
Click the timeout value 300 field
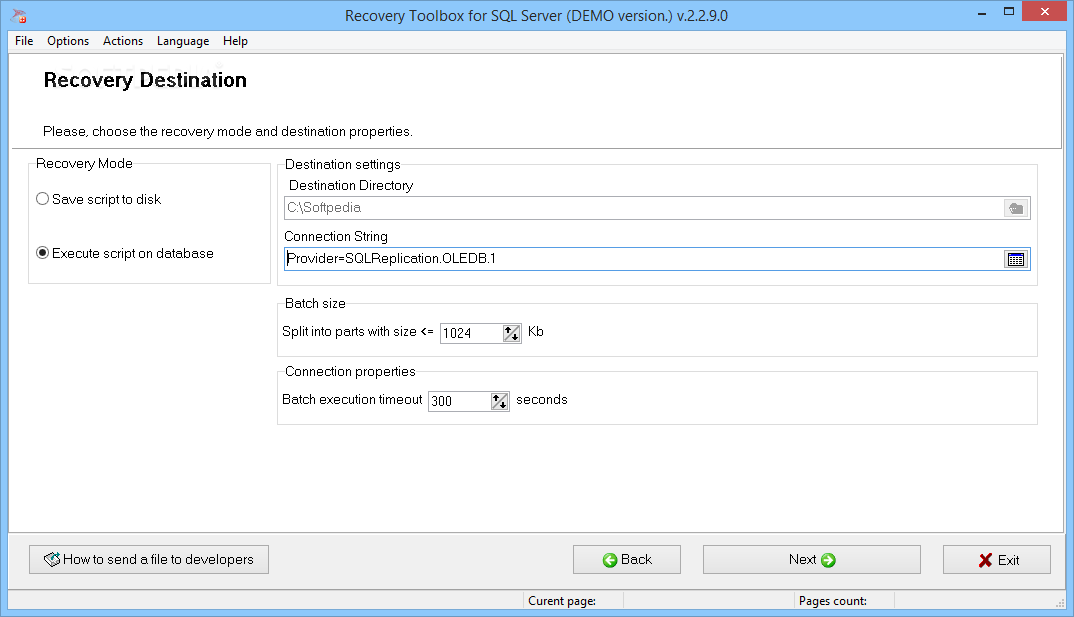[x=460, y=401]
